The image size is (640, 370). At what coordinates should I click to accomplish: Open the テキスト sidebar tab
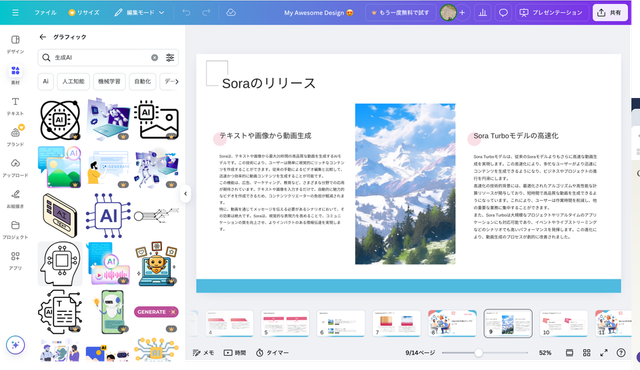[x=15, y=106]
